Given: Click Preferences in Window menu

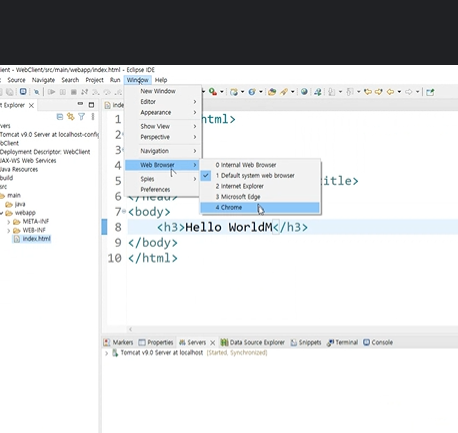Looking at the screenshot, I should click(162, 189).
